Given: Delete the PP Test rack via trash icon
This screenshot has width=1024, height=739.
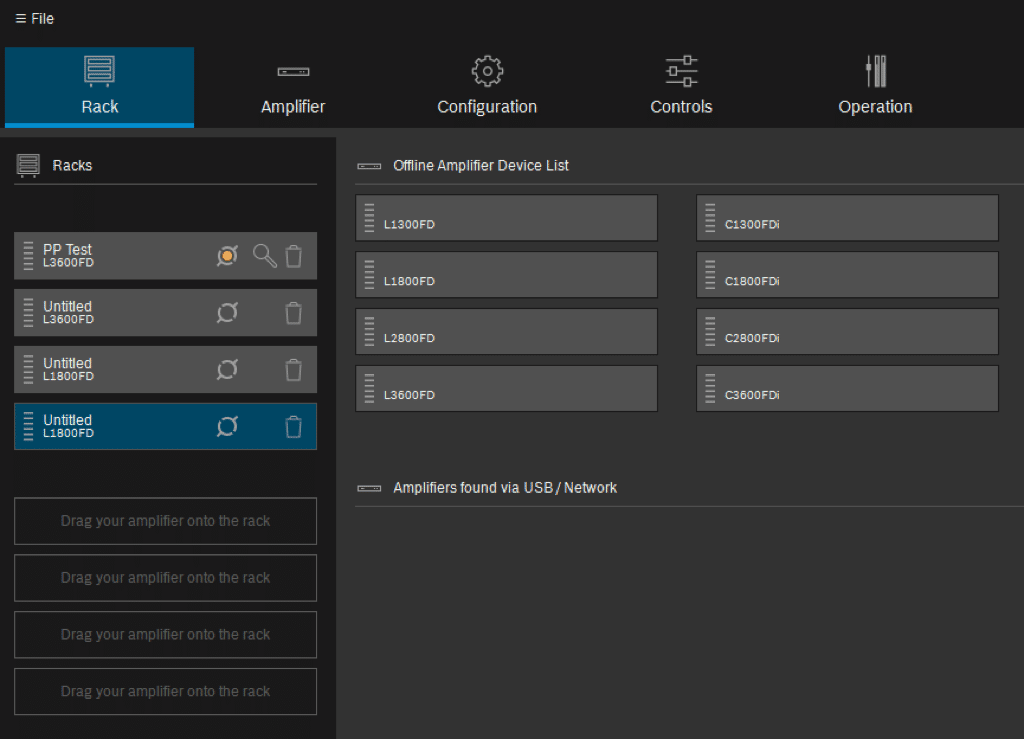Looking at the screenshot, I should (x=293, y=256).
